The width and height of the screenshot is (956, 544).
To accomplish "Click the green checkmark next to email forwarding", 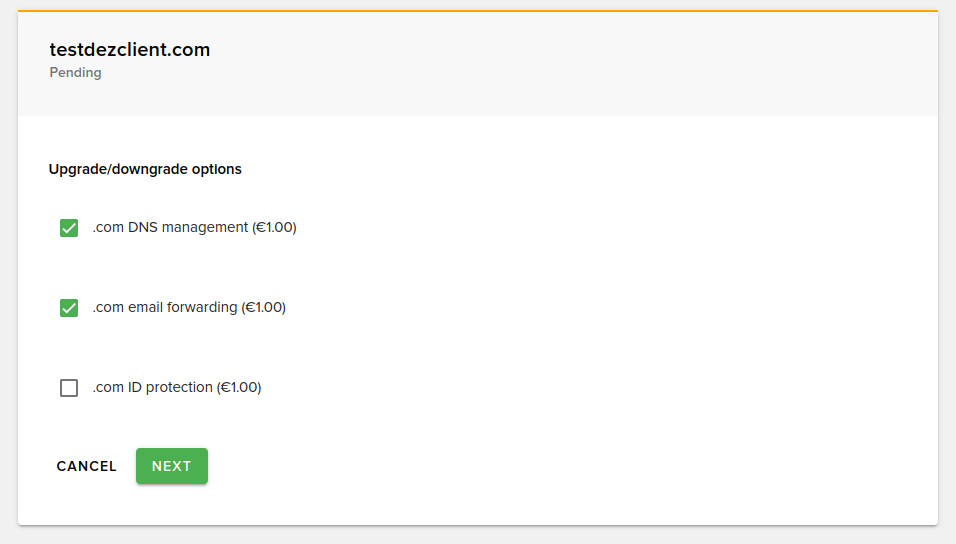I will [69, 308].
